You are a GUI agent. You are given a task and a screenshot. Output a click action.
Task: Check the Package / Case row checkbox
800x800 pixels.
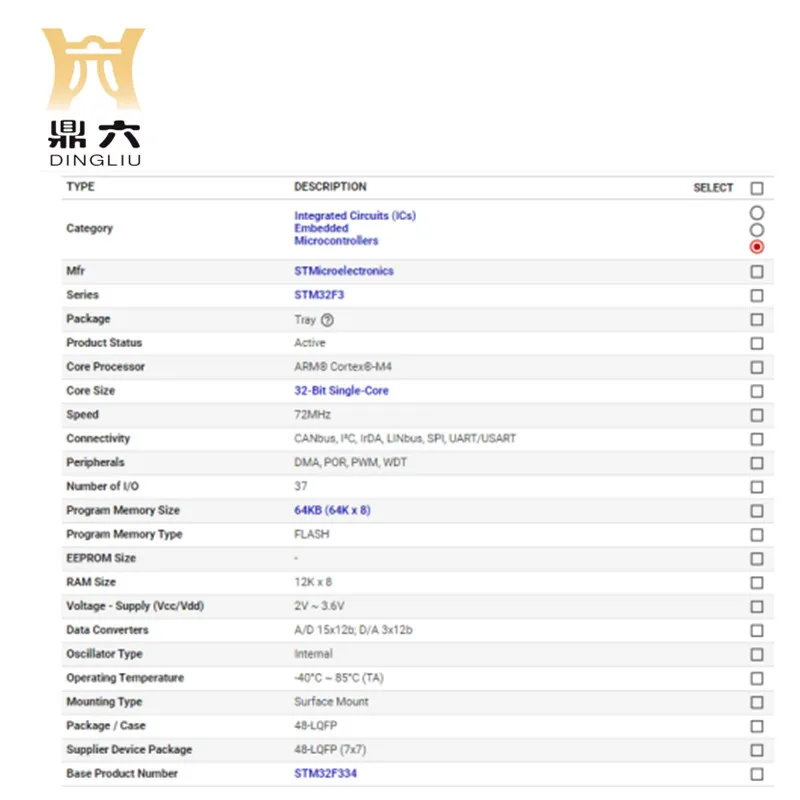coord(757,727)
